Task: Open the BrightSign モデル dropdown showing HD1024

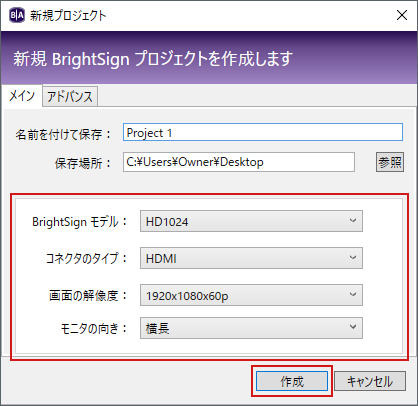Action: tap(251, 221)
